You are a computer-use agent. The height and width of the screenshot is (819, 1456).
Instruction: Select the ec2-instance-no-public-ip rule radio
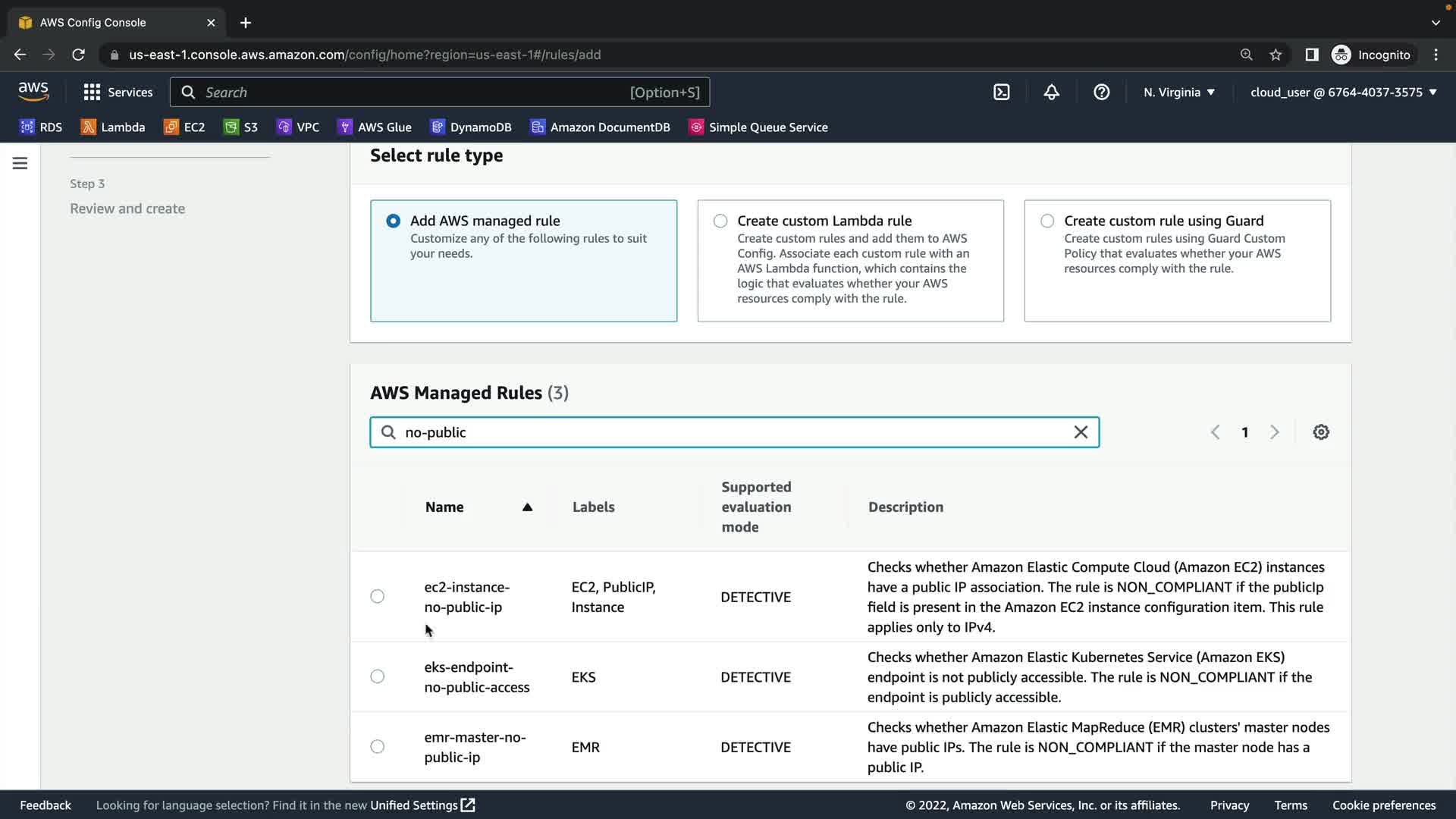[377, 596]
